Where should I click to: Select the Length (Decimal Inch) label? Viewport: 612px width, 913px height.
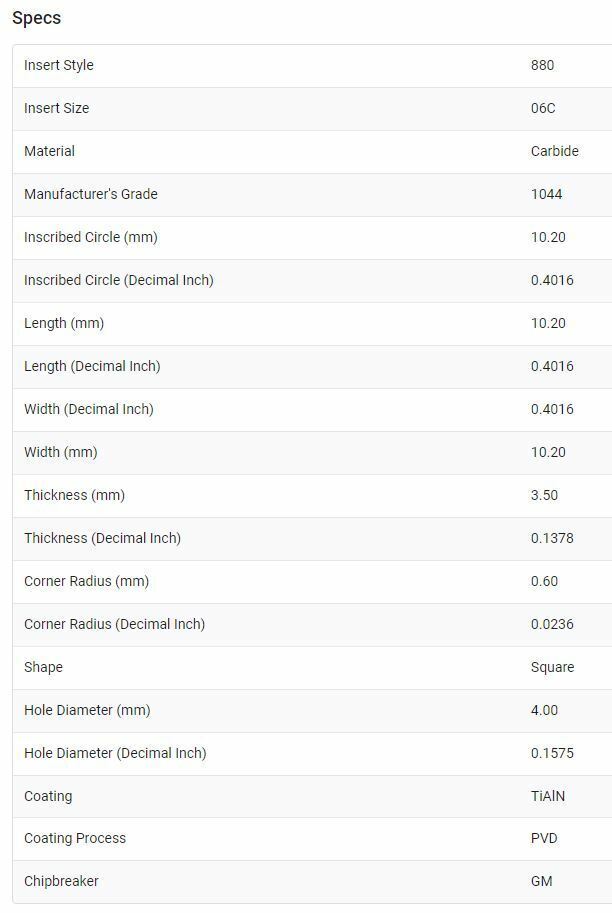coord(92,366)
